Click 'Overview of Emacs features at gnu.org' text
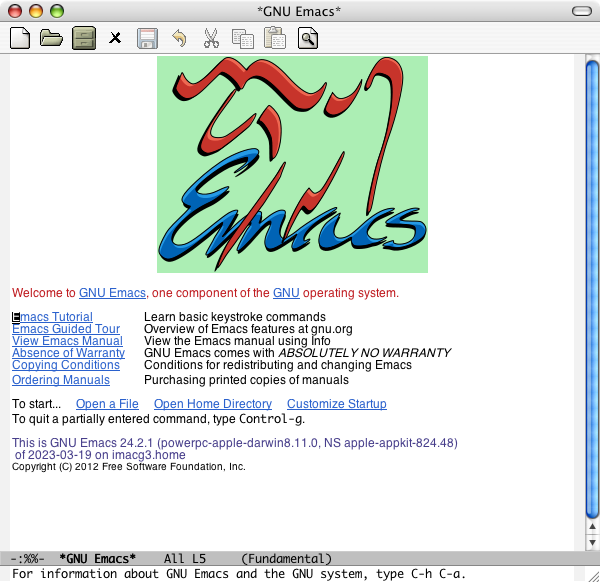This screenshot has width=600, height=583. point(248,329)
